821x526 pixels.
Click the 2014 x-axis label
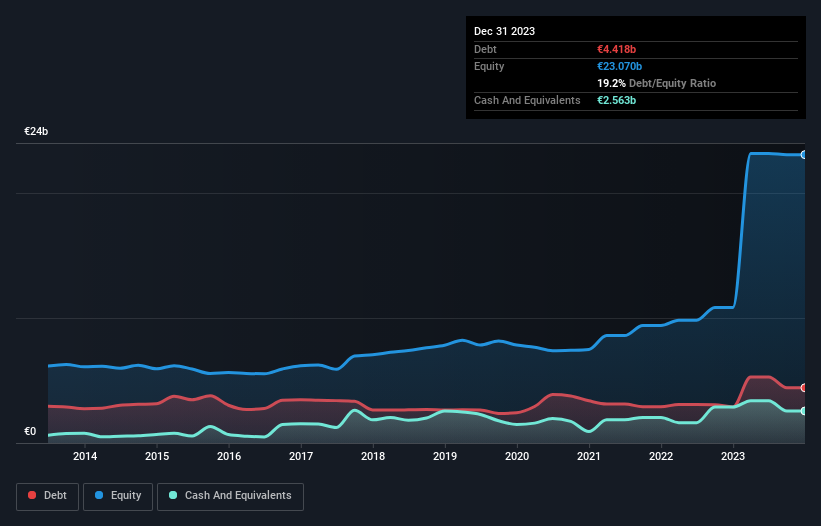(85, 456)
